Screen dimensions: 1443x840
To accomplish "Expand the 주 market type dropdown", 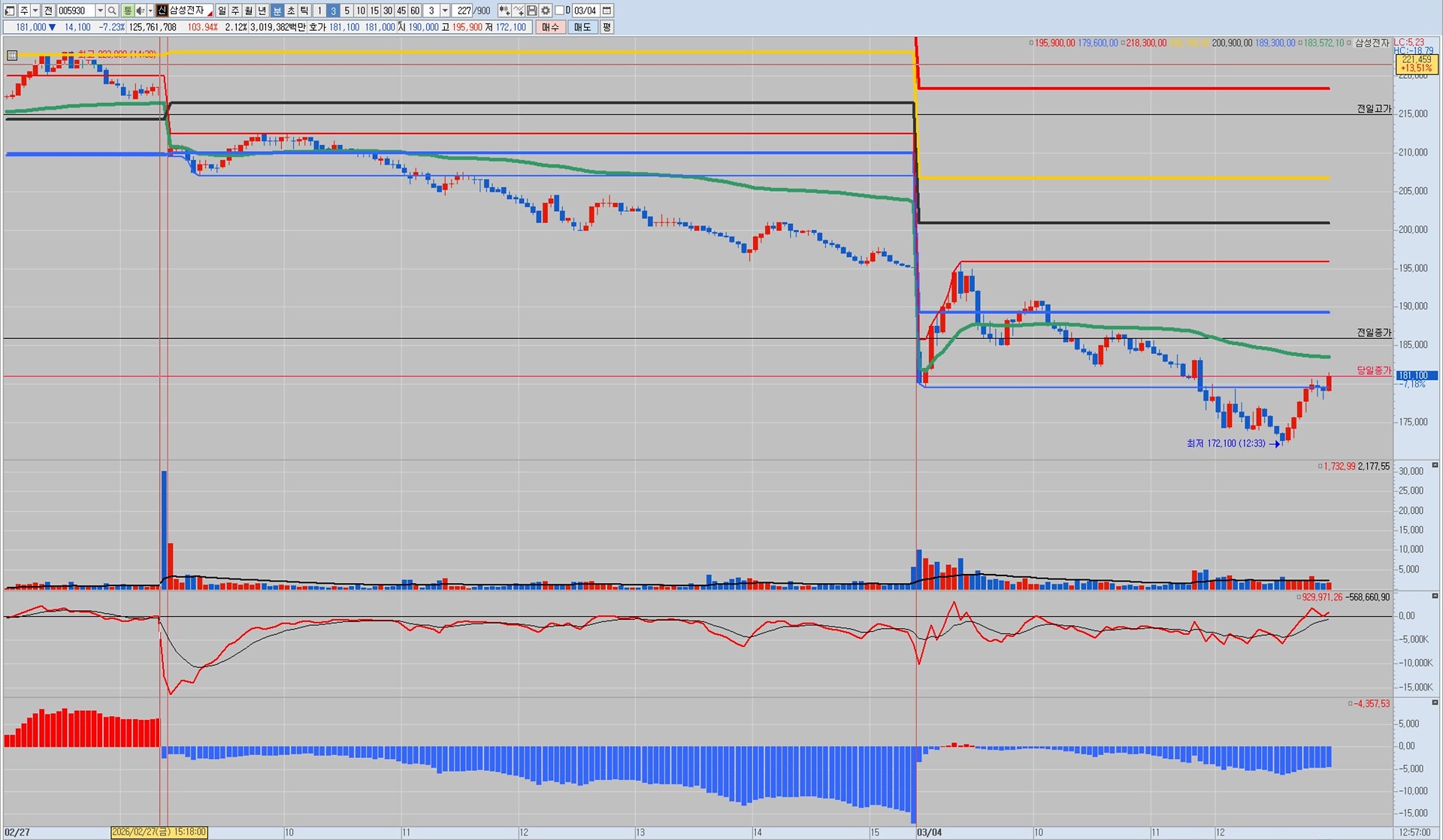I will coord(35,11).
